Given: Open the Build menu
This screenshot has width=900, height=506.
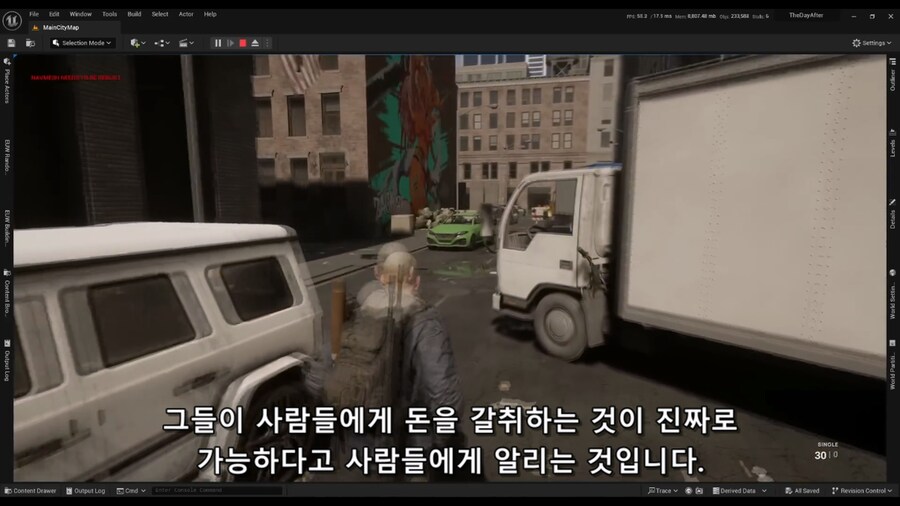Looking at the screenshot, I should point(134,14).
